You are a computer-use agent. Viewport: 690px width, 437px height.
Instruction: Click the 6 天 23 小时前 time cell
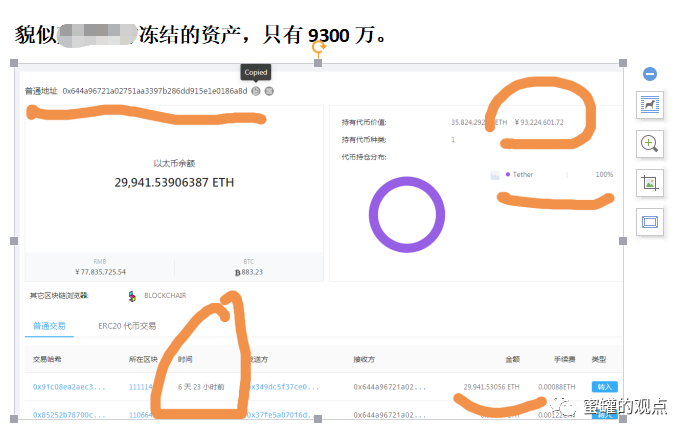point(201,387)
